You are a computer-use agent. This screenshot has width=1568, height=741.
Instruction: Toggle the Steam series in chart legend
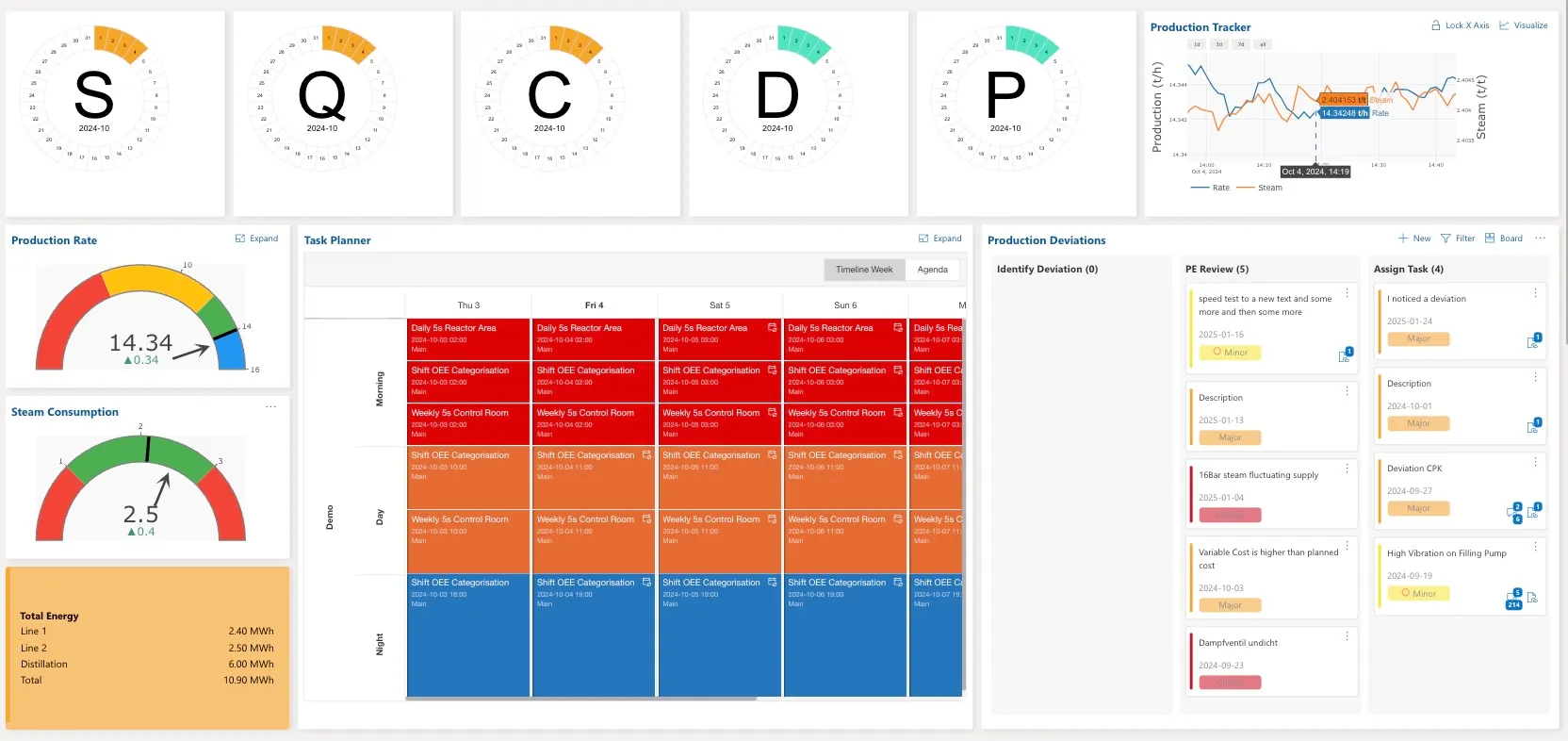[x=1259, y=188]
